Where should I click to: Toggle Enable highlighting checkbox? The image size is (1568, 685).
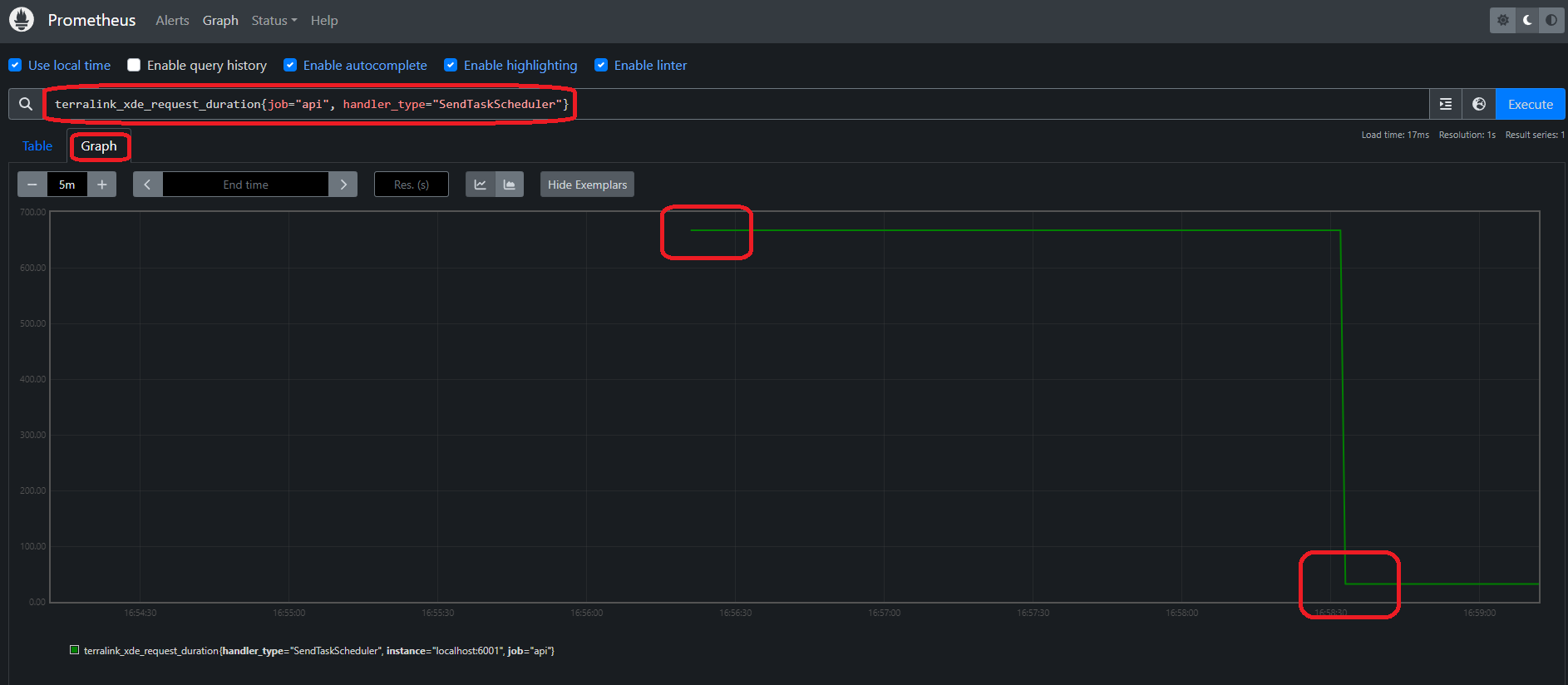point(451,65)
